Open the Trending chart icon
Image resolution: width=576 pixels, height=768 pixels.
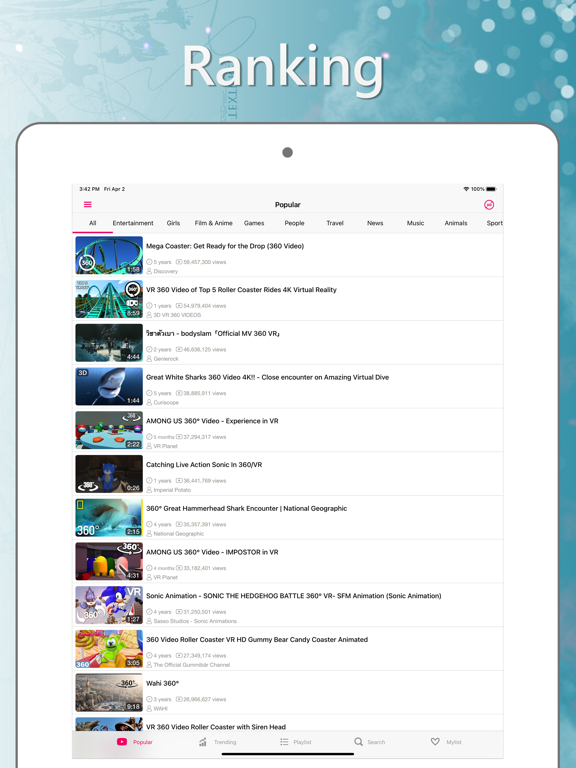203,742
